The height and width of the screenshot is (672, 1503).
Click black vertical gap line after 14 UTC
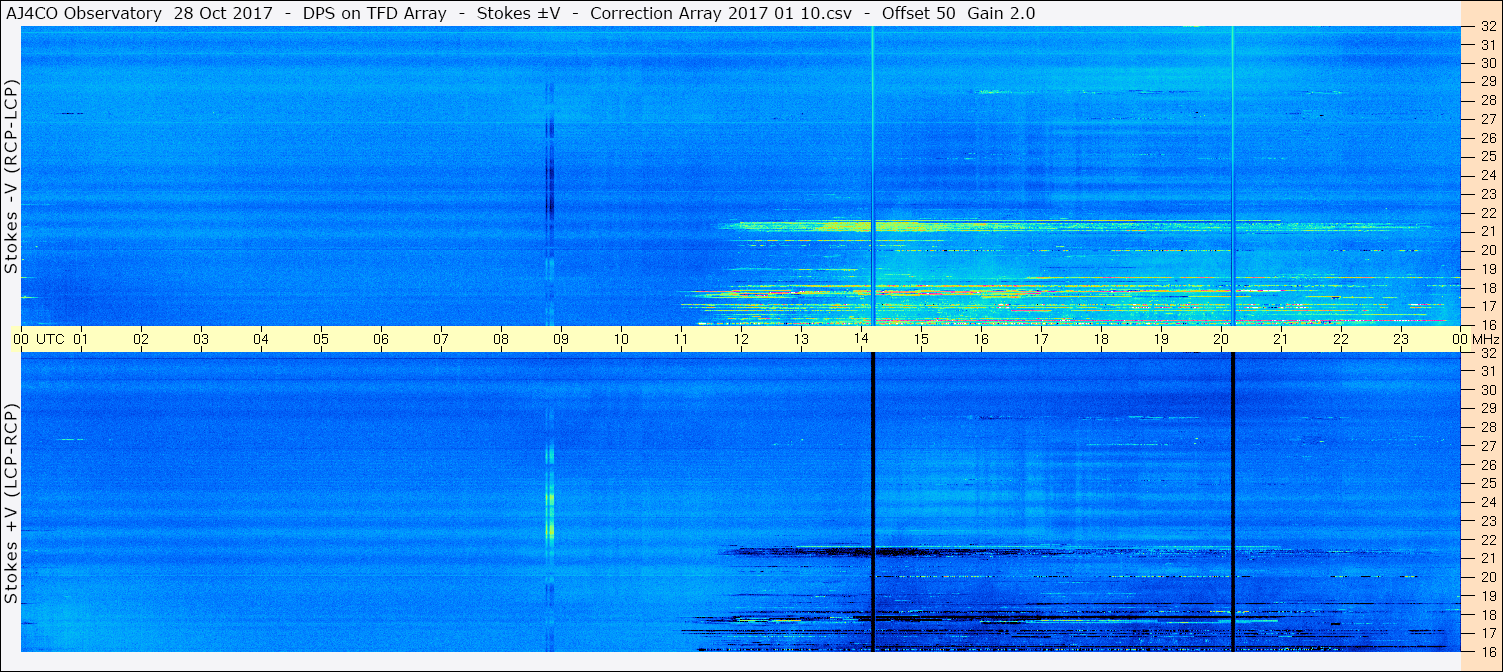coord(873,502)
